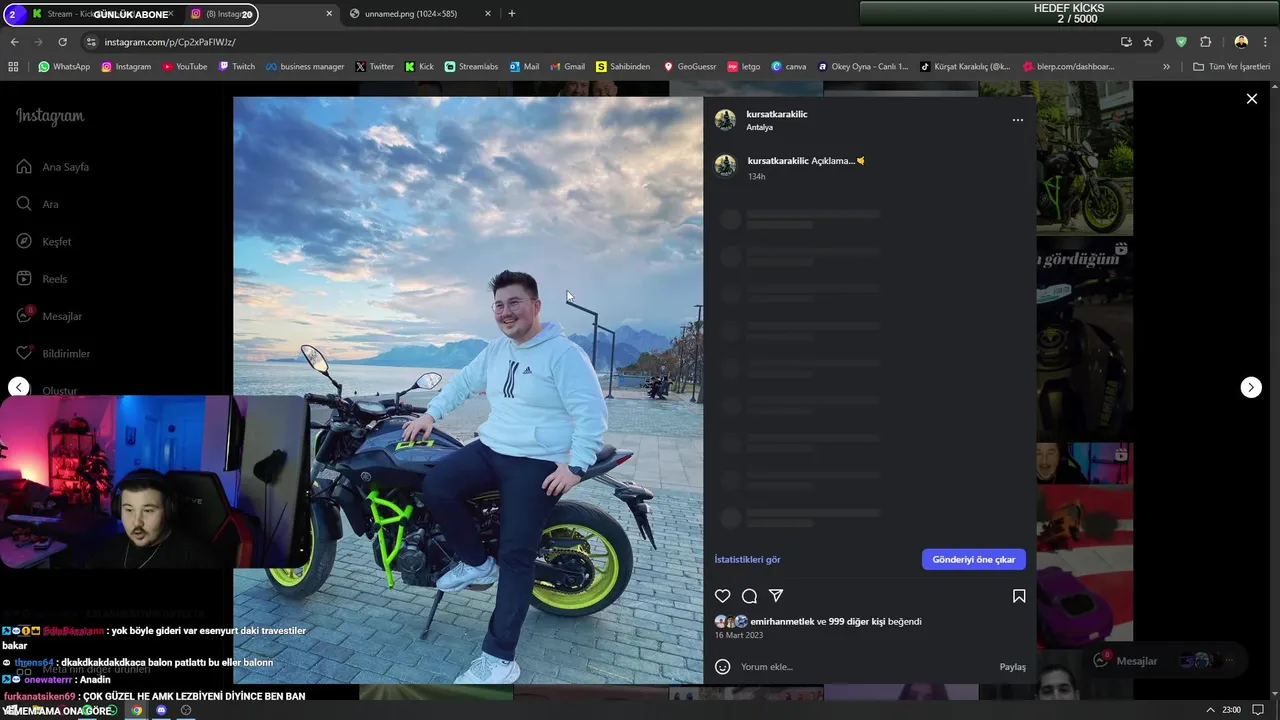Viewport: 1280px width, 720px height.
Task: Open comments via the speech bubble icon
Action: pyautogui.click(x=749, y=596)
